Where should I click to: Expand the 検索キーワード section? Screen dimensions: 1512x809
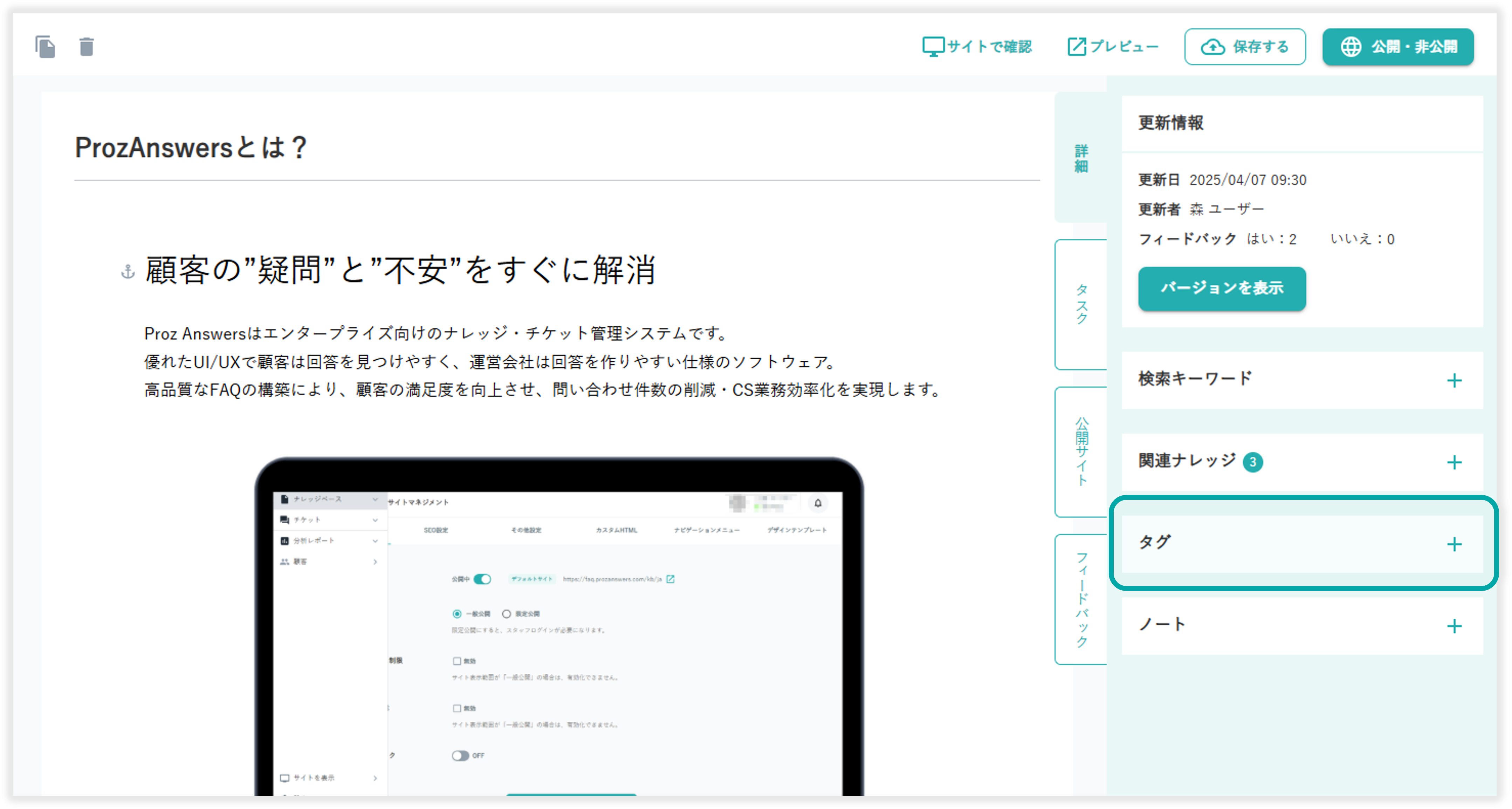(x=1454, y=380)
